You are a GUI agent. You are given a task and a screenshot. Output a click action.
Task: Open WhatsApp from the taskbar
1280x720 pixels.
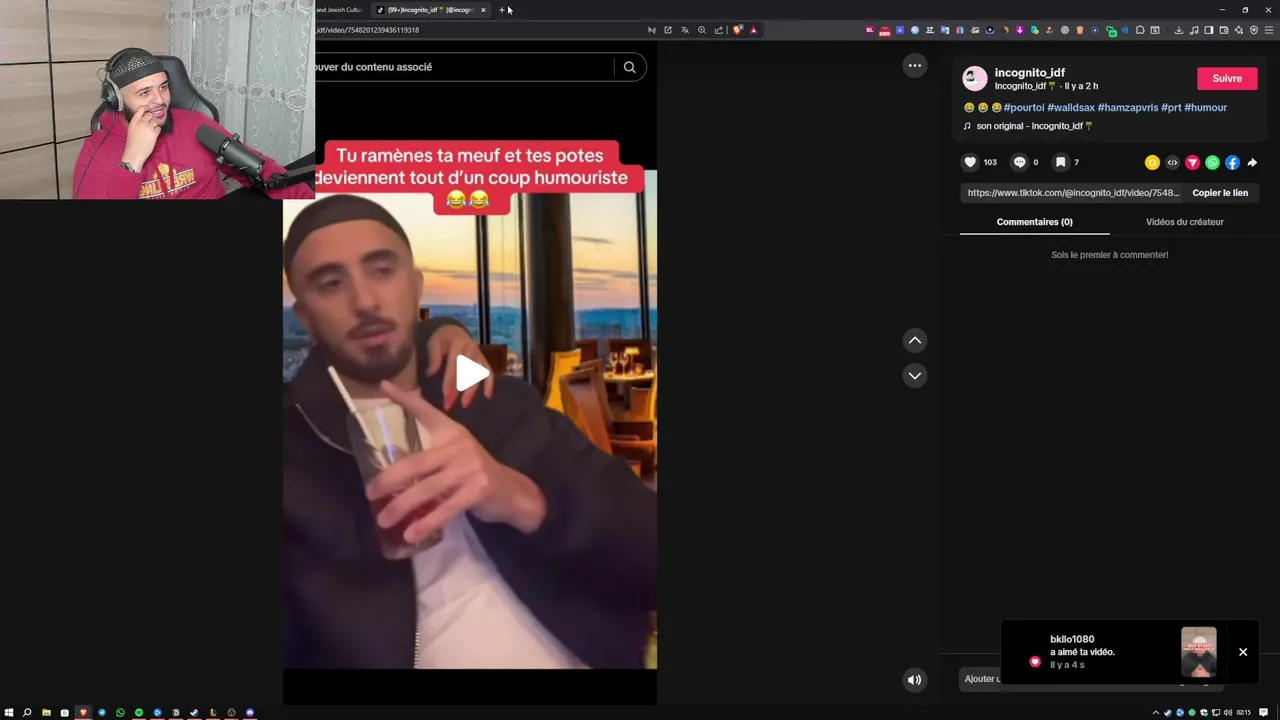(x=120, y=713)
